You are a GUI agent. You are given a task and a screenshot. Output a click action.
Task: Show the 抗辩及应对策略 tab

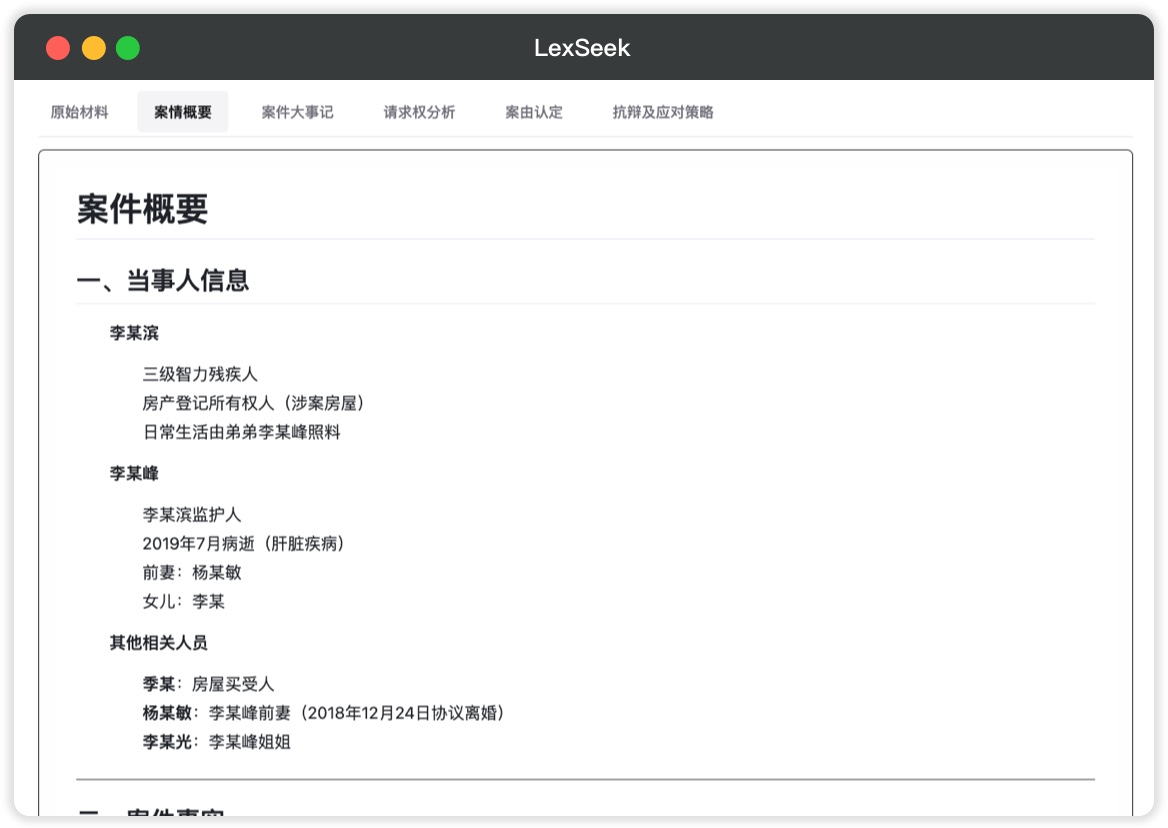663,112
